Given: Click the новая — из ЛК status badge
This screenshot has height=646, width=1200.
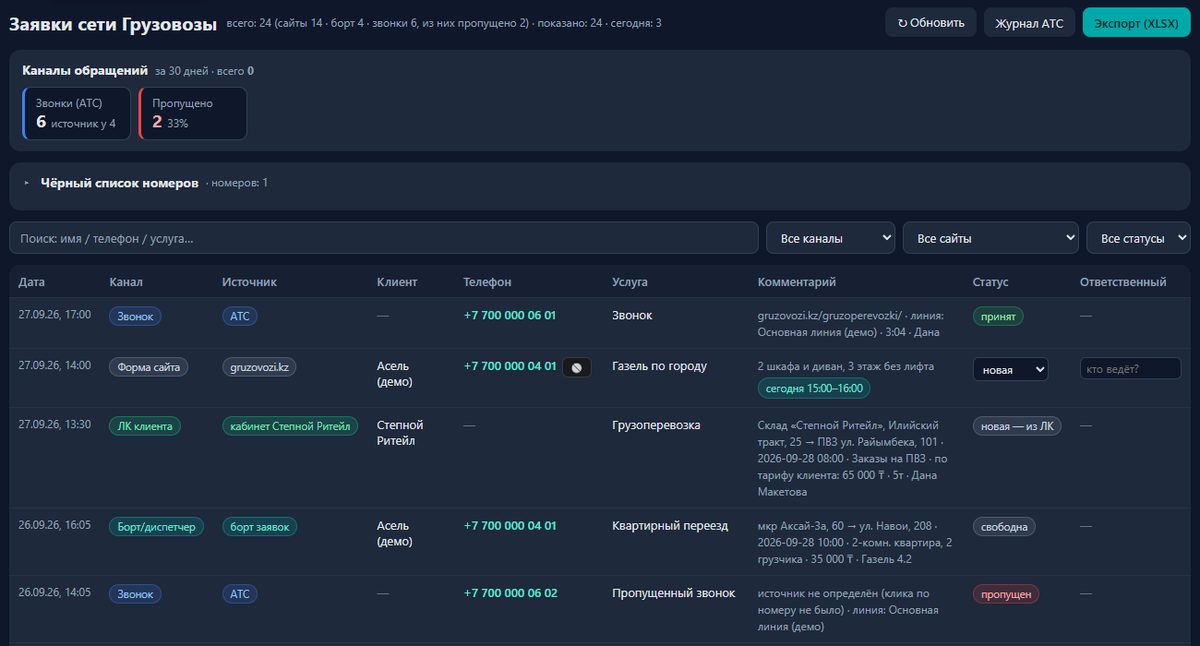Looking at the screenshot, I should point(1017,426).
